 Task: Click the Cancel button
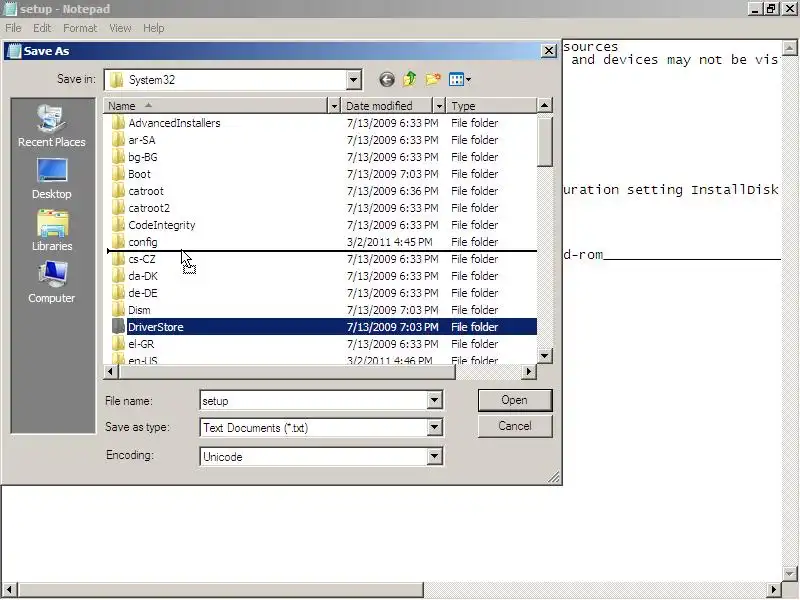point(515,426)
